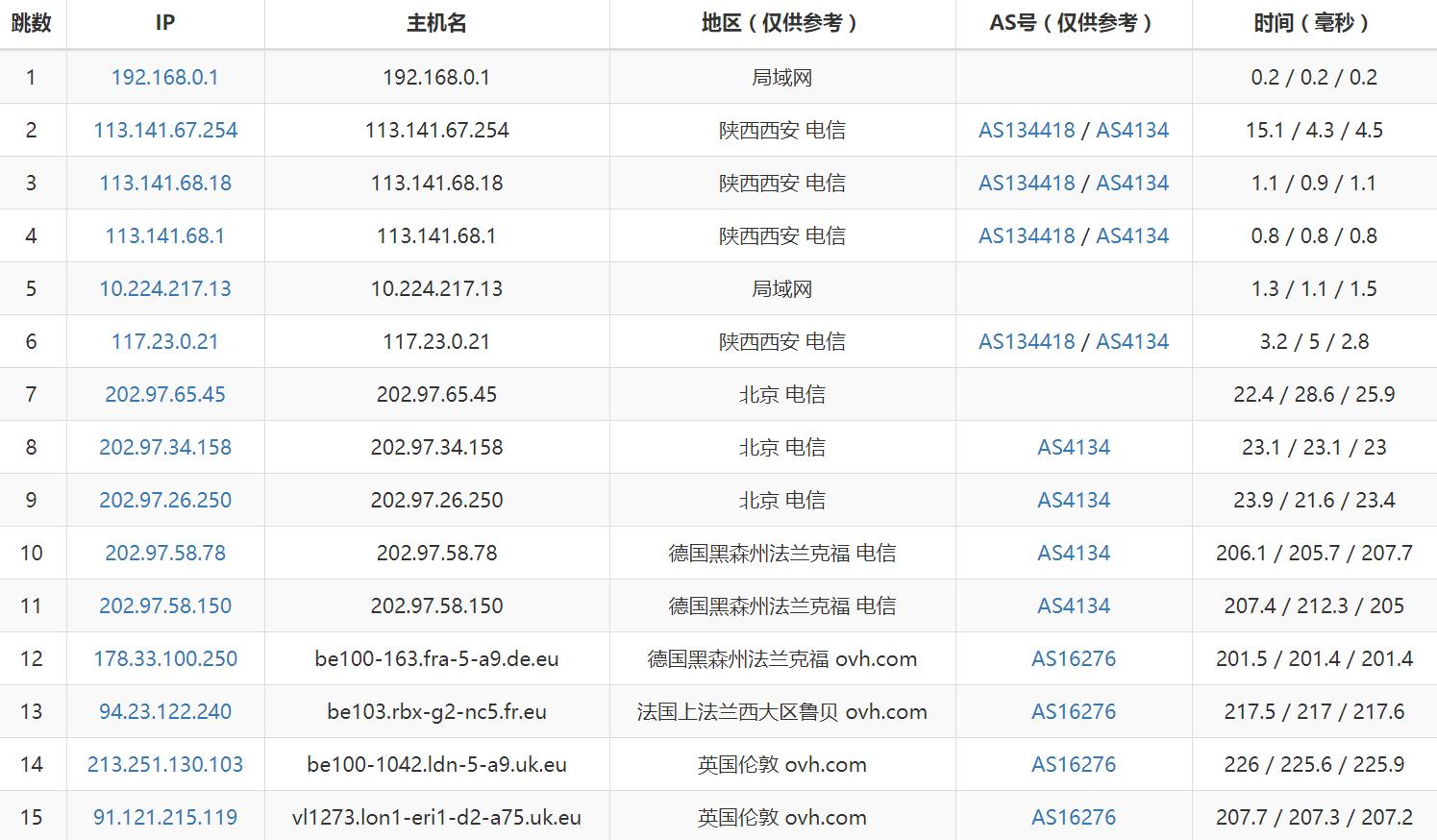
Task: Click AS16276 in the 94.23.122.240 row
Action: pyautogui.click(x=1074, y=711)
